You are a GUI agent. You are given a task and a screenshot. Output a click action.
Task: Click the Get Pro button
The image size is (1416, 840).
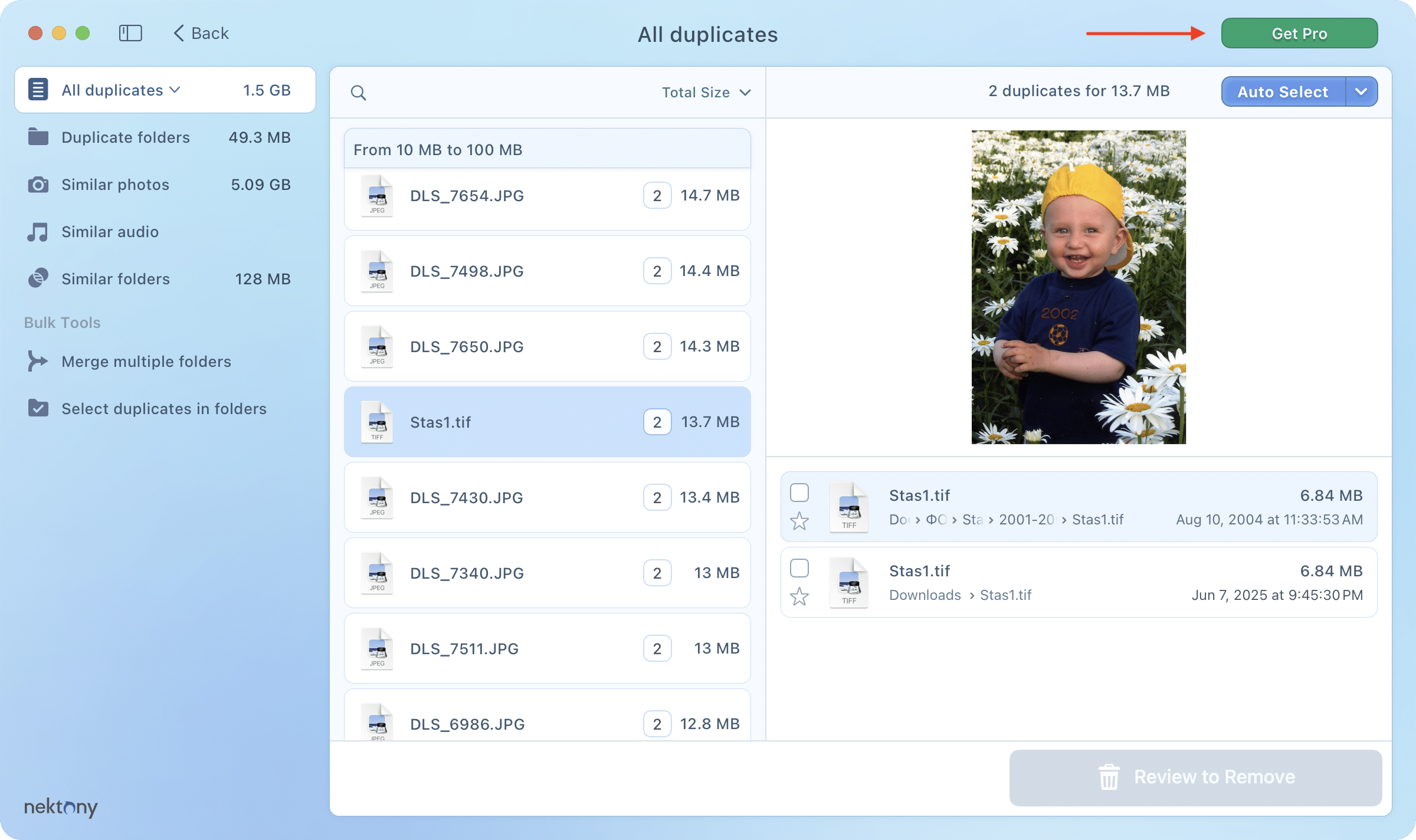tap(1299, 33)
